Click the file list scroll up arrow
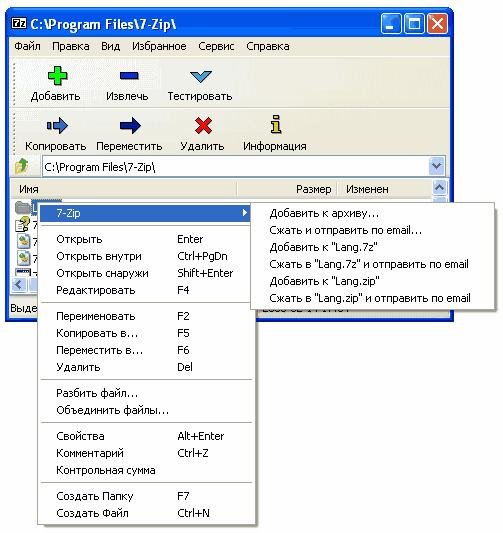This screenshot has width=503, height=533. tap(439, 187)
